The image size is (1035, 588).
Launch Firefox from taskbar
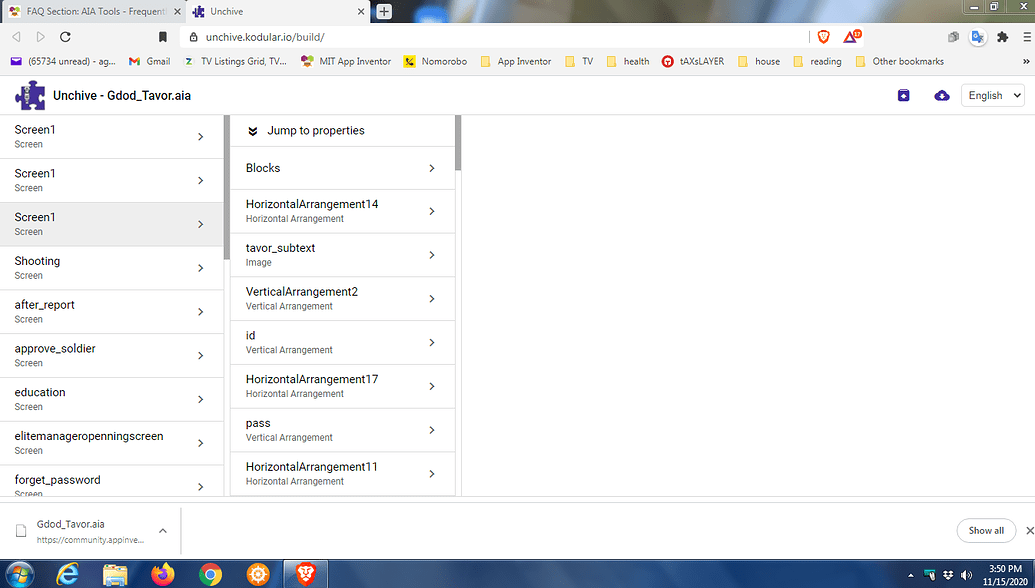click(x=162, y=575)
